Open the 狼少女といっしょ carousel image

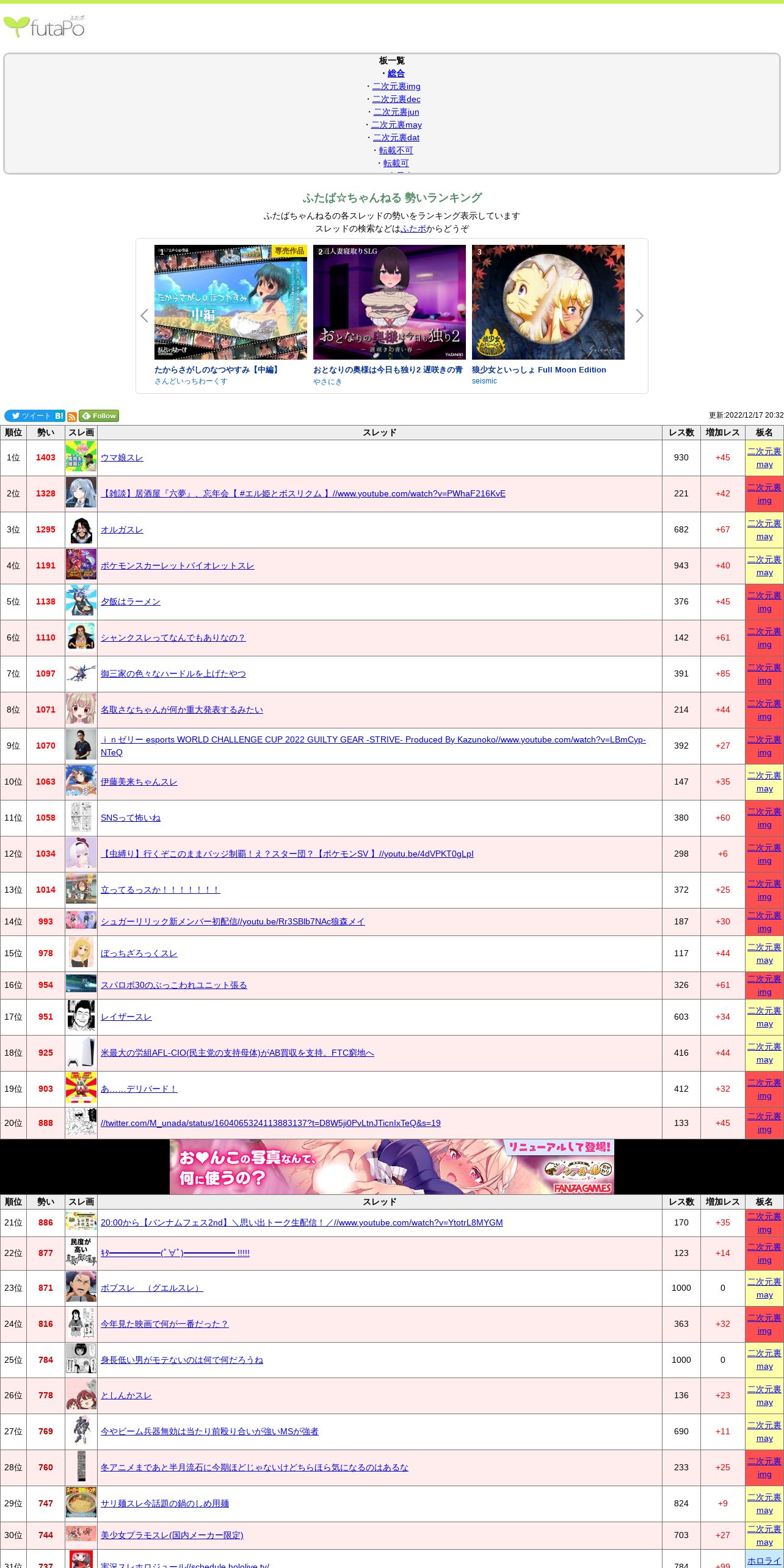(x=548, y=302)
